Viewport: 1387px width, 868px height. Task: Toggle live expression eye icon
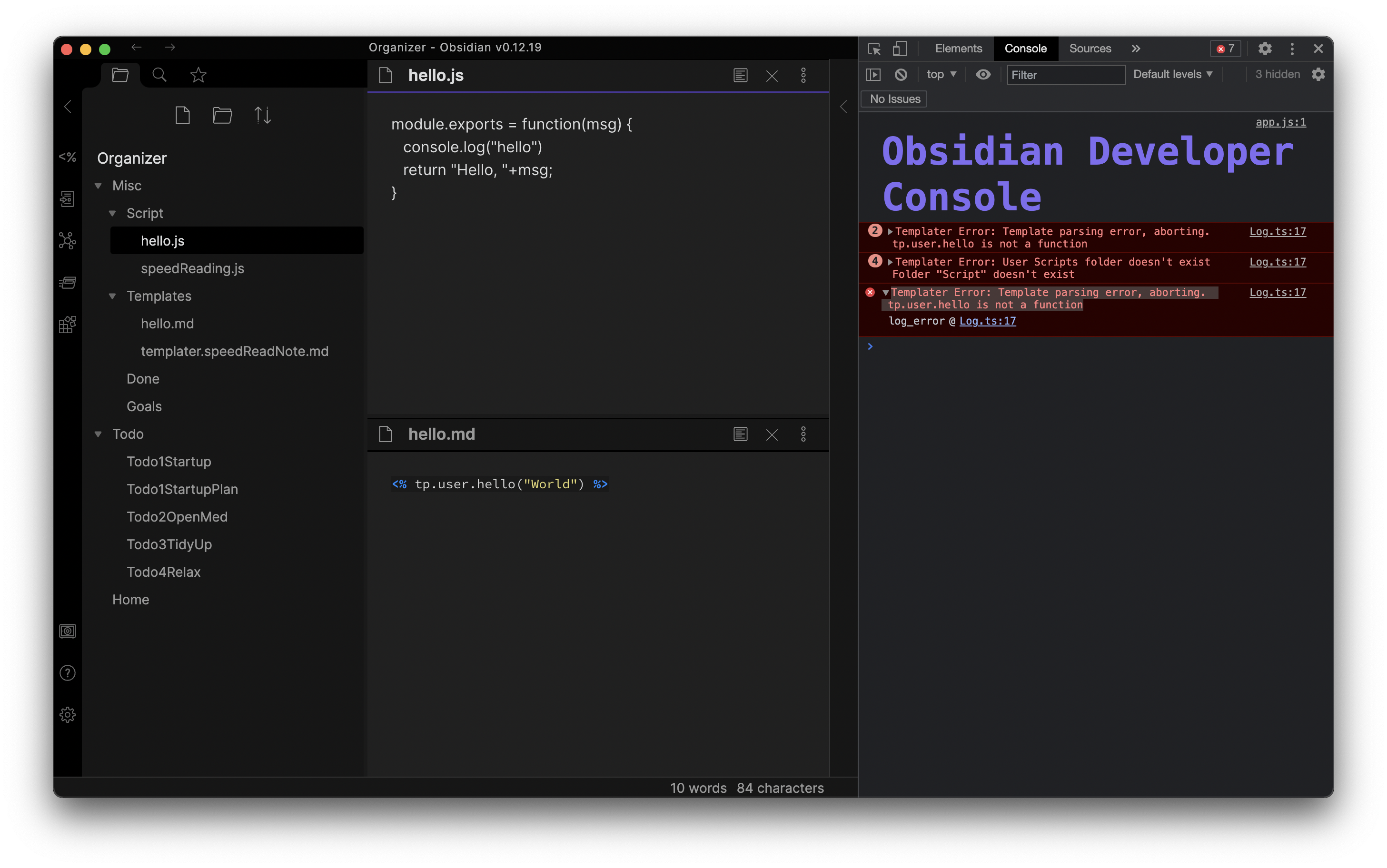point(983,75)
